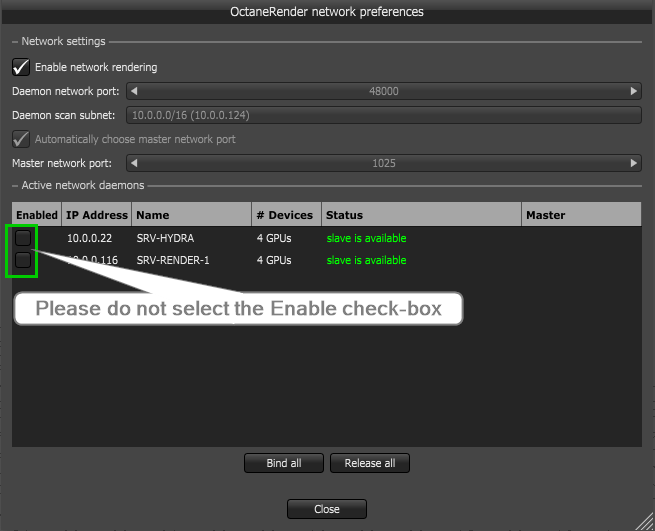655x531 pixels.
Task: Decrease Master network port with left arrow
Action: click(134, 163)
